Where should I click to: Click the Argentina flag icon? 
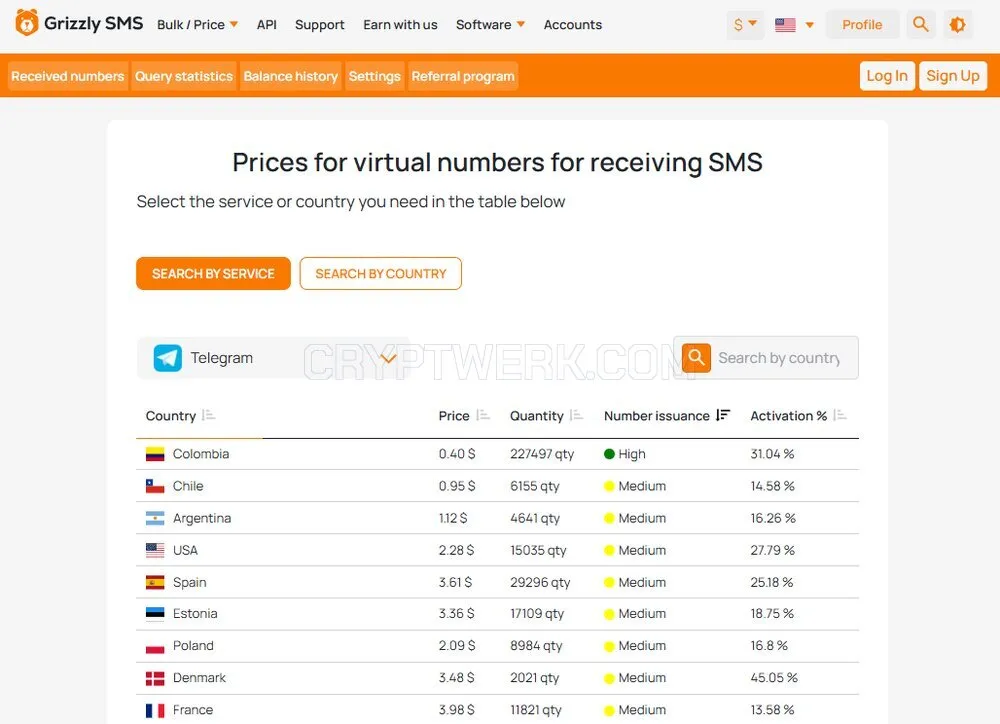(x=155, y=518)
